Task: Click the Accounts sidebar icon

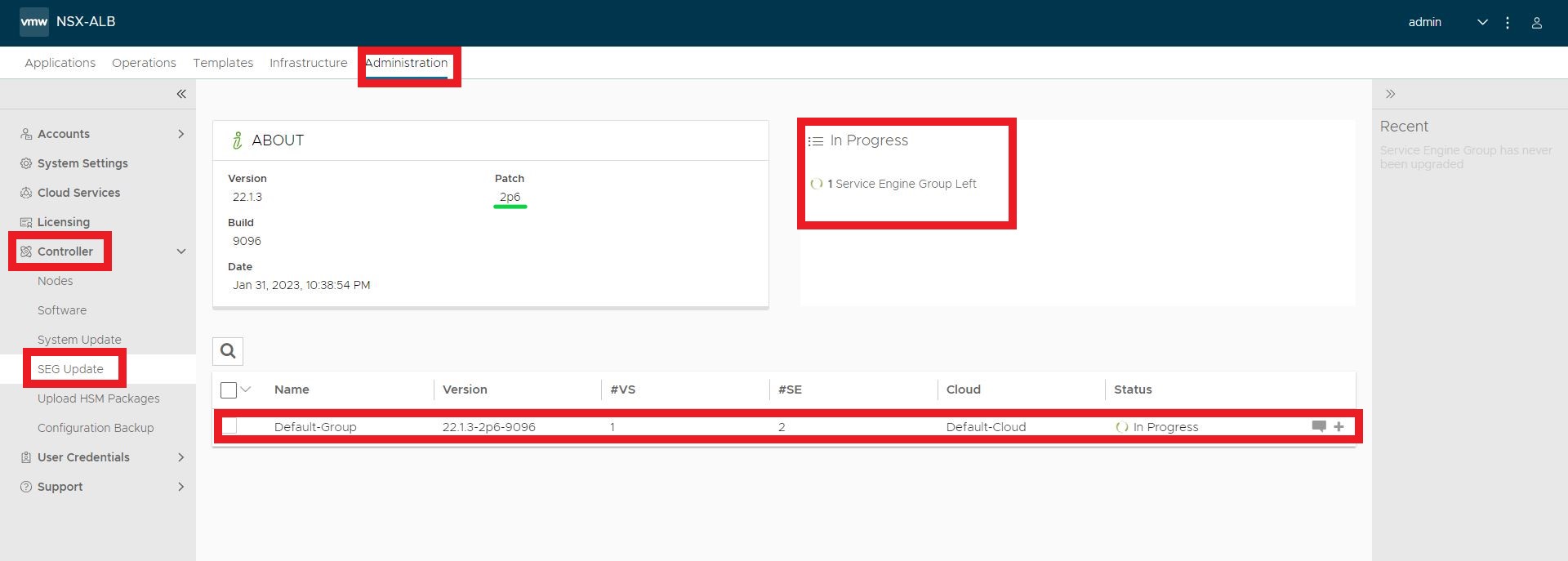Action: click(x=26, y=134)
